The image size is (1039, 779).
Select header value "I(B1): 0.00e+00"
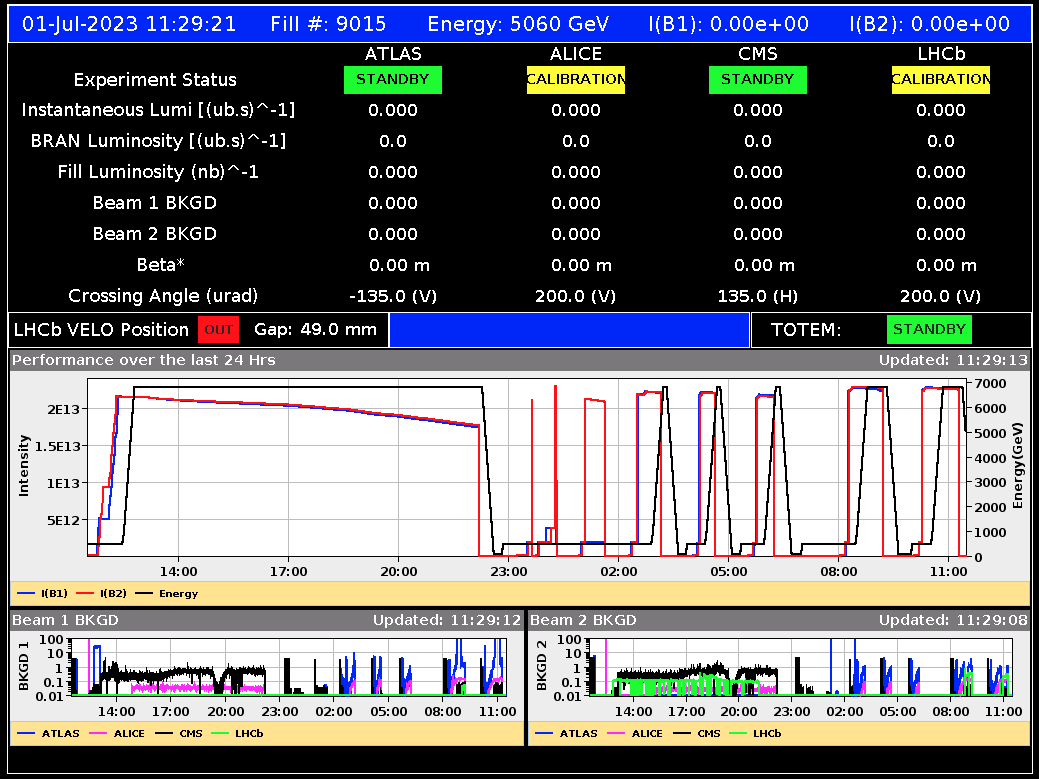point(729,25)
